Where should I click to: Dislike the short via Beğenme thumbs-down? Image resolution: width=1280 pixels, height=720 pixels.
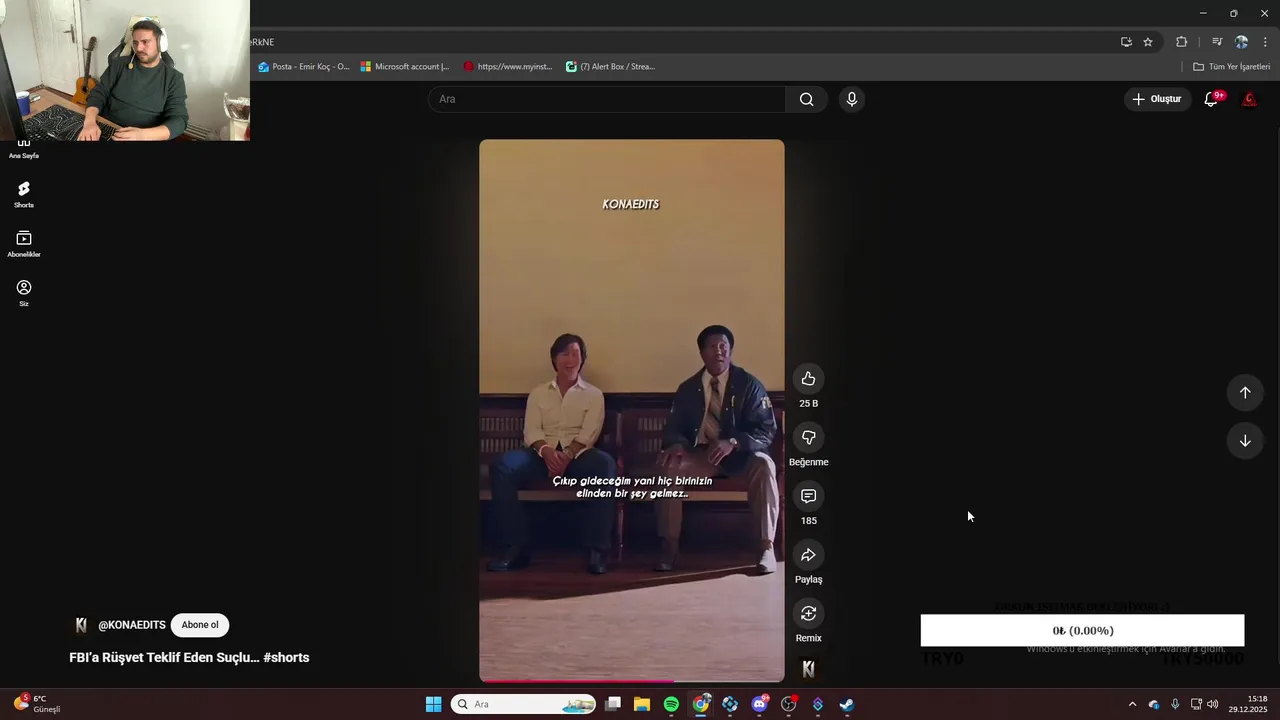point(808,438)
